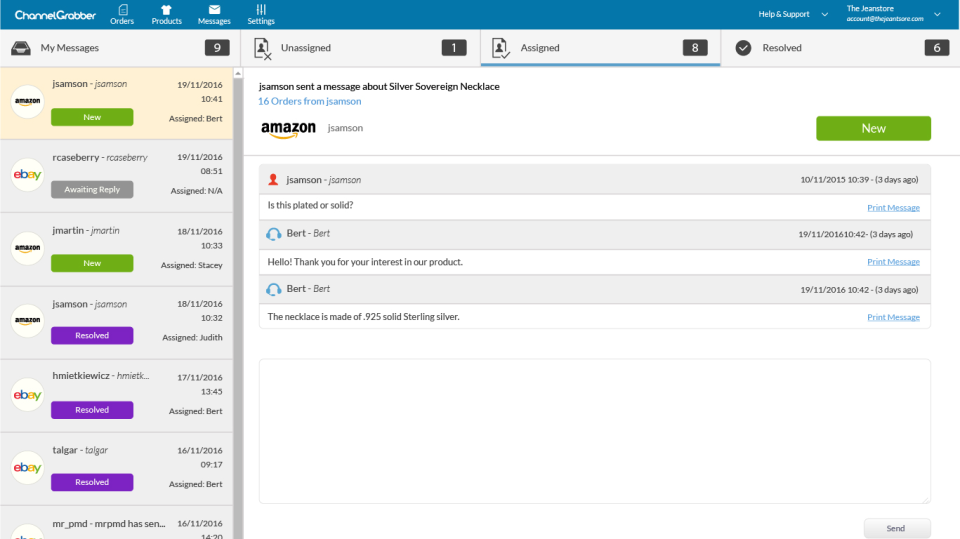
Task: Open the Orders section icon
Action: point(122,10)
